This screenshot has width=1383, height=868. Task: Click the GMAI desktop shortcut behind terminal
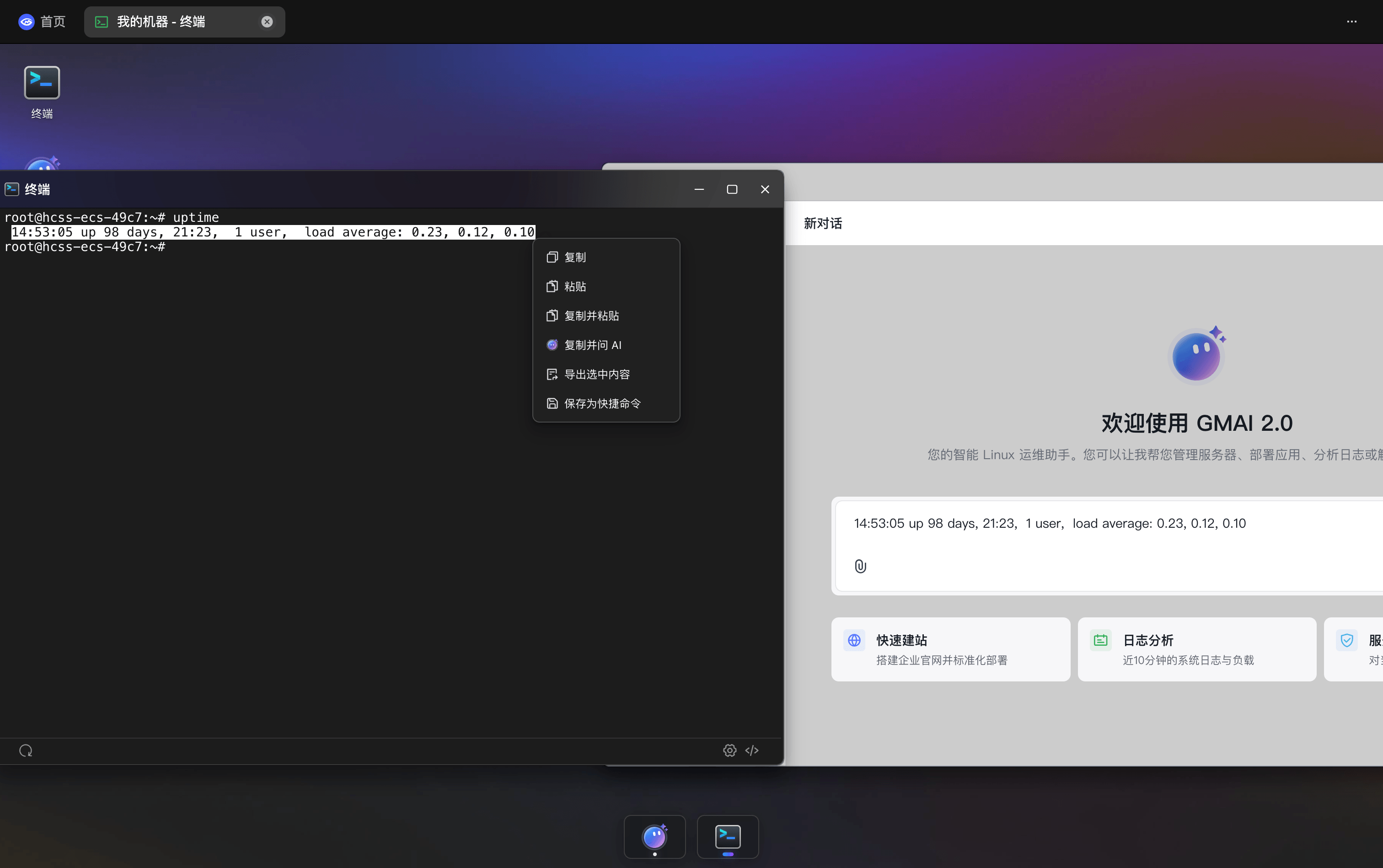click(42, 164)
